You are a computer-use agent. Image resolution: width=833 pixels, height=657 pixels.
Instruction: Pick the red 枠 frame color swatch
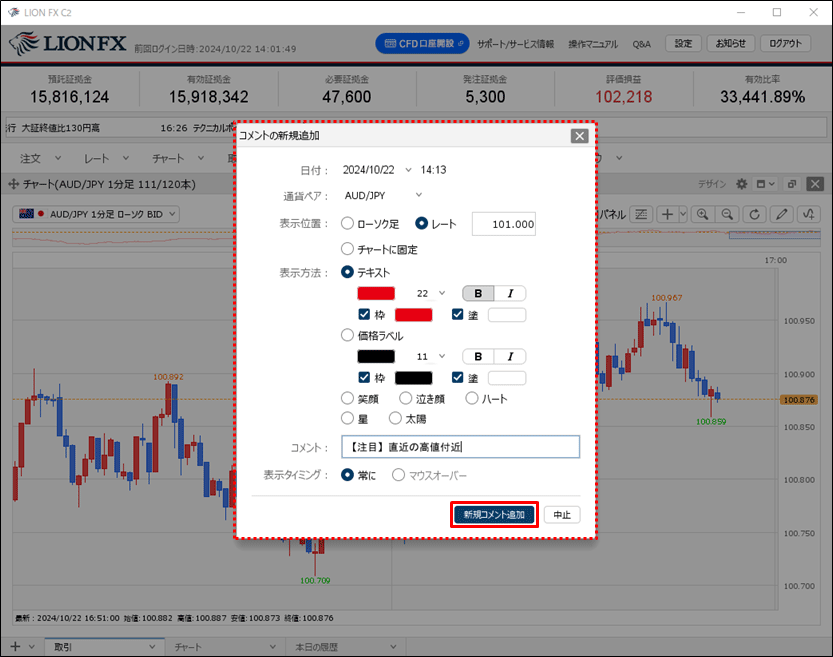[x=413, y=315]
